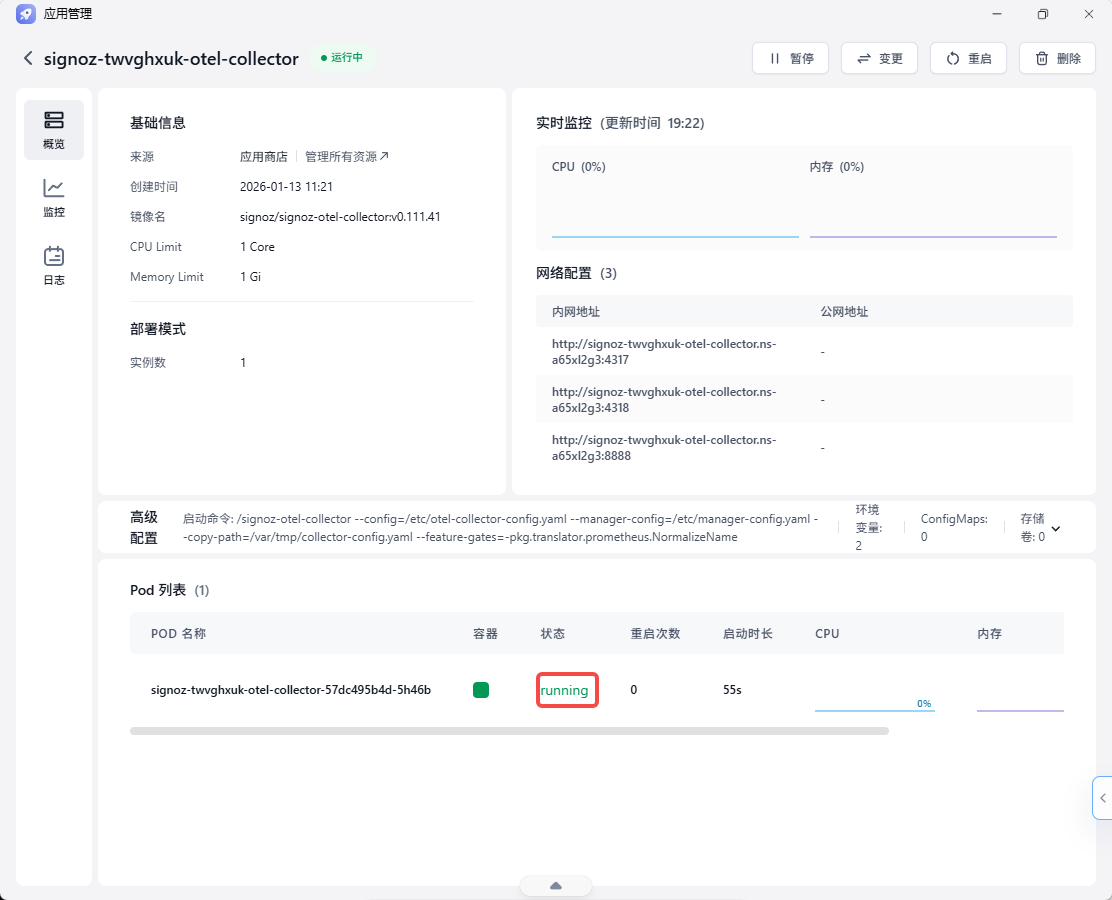Image resolution: width=1112 pixels, height=900 pixels.
Task: Click the 应用管理 rocket app icon
Action: 26,13
